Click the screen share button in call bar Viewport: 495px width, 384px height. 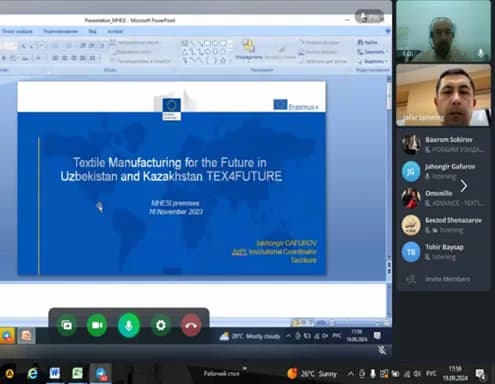[x=67, y=325]
